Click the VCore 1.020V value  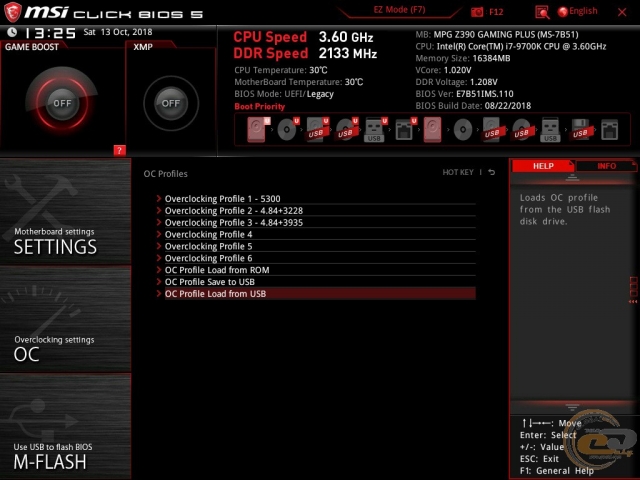click(x=443, y=70)
